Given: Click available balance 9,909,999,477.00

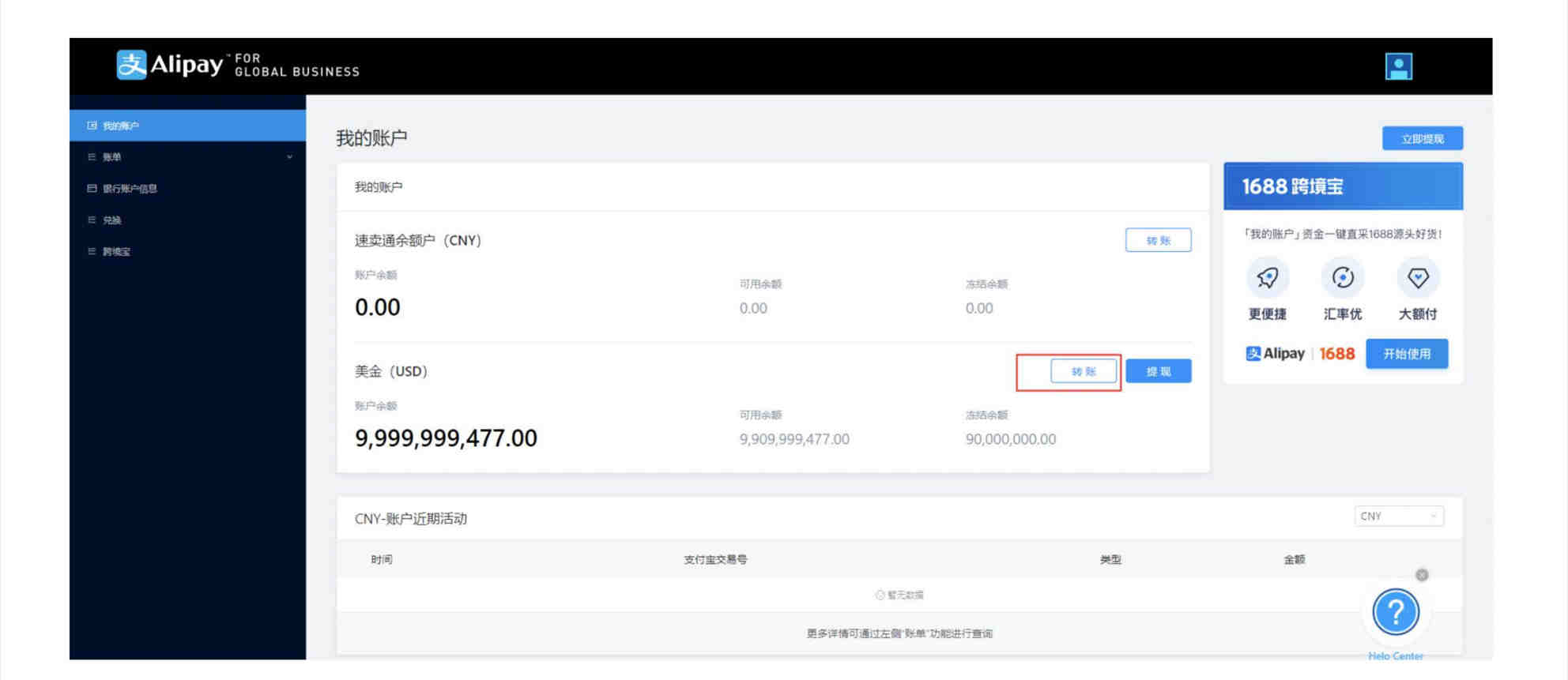Looking at the screenshot, I should coord(794,439).
